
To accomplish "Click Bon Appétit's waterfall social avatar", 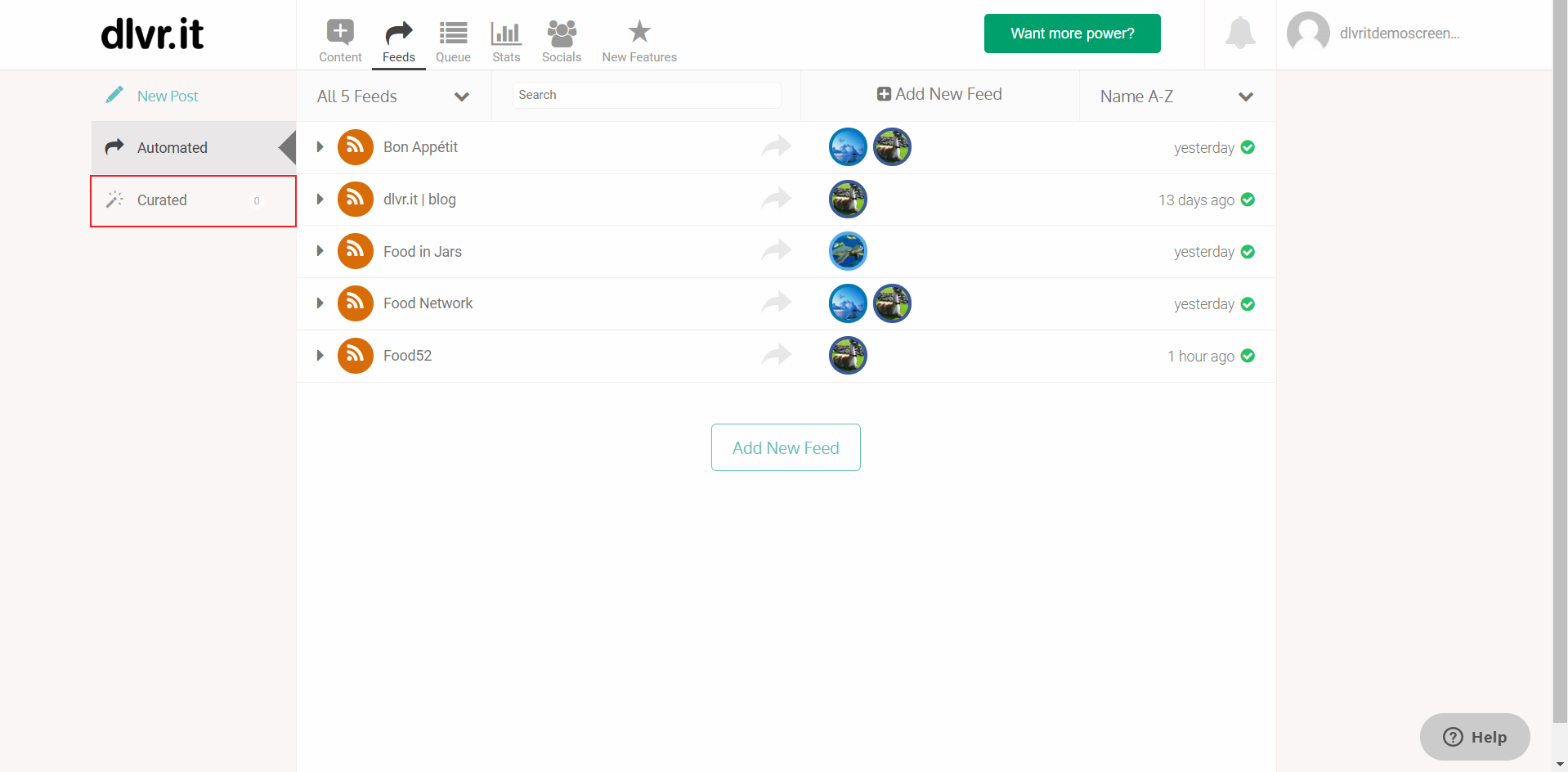I will point(892,147).
